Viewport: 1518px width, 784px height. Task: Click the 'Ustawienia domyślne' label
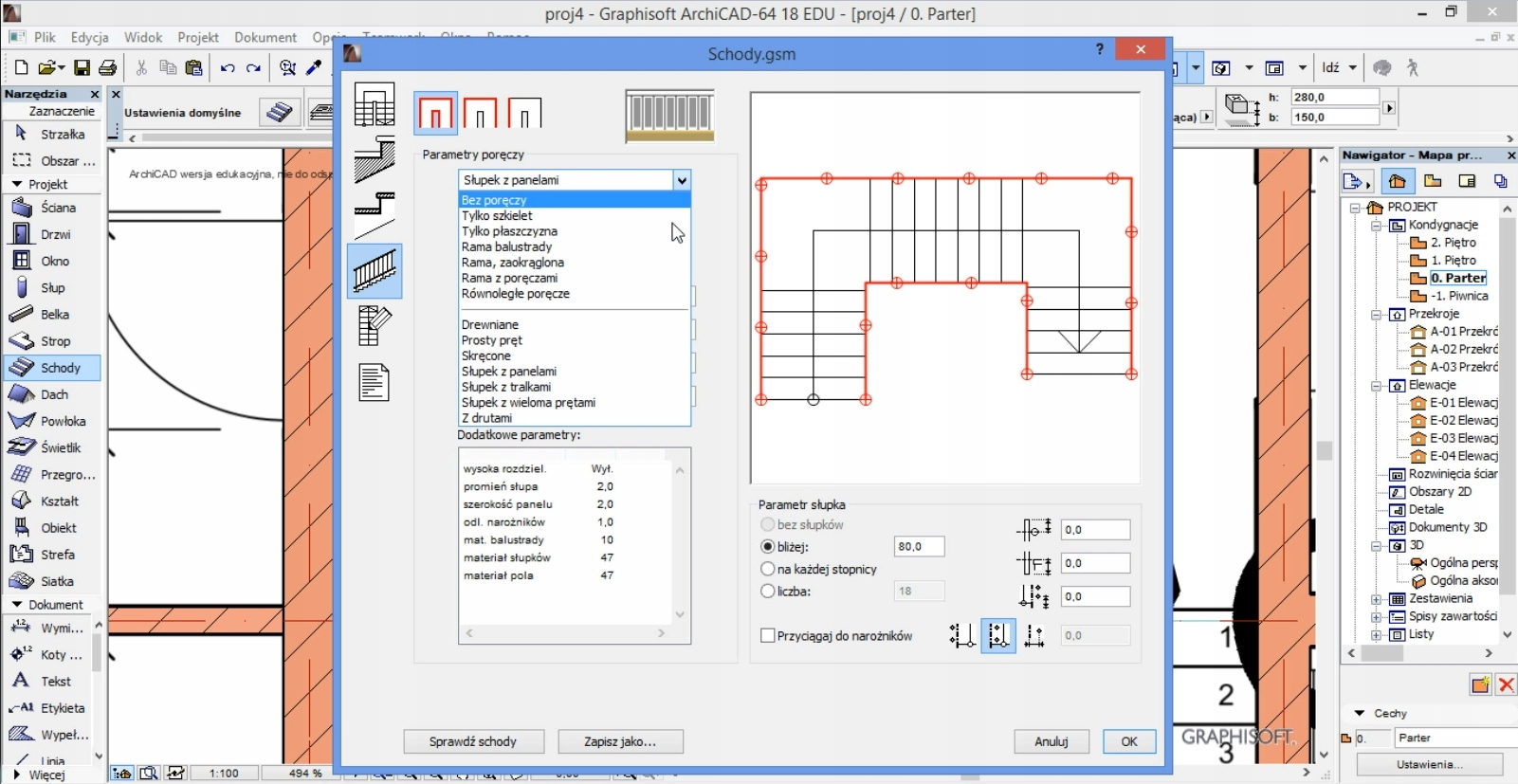coord(183,113)
